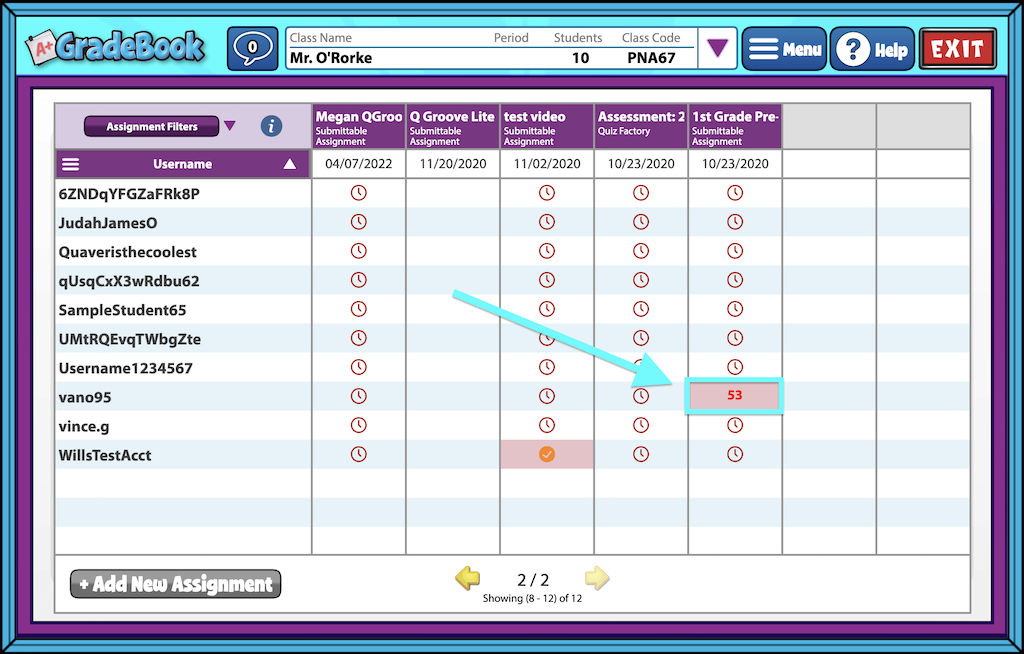Click the info icon next to filters
Image resolution: width=1024 pixels, height=654 pixels.
(x=272, y=125)
